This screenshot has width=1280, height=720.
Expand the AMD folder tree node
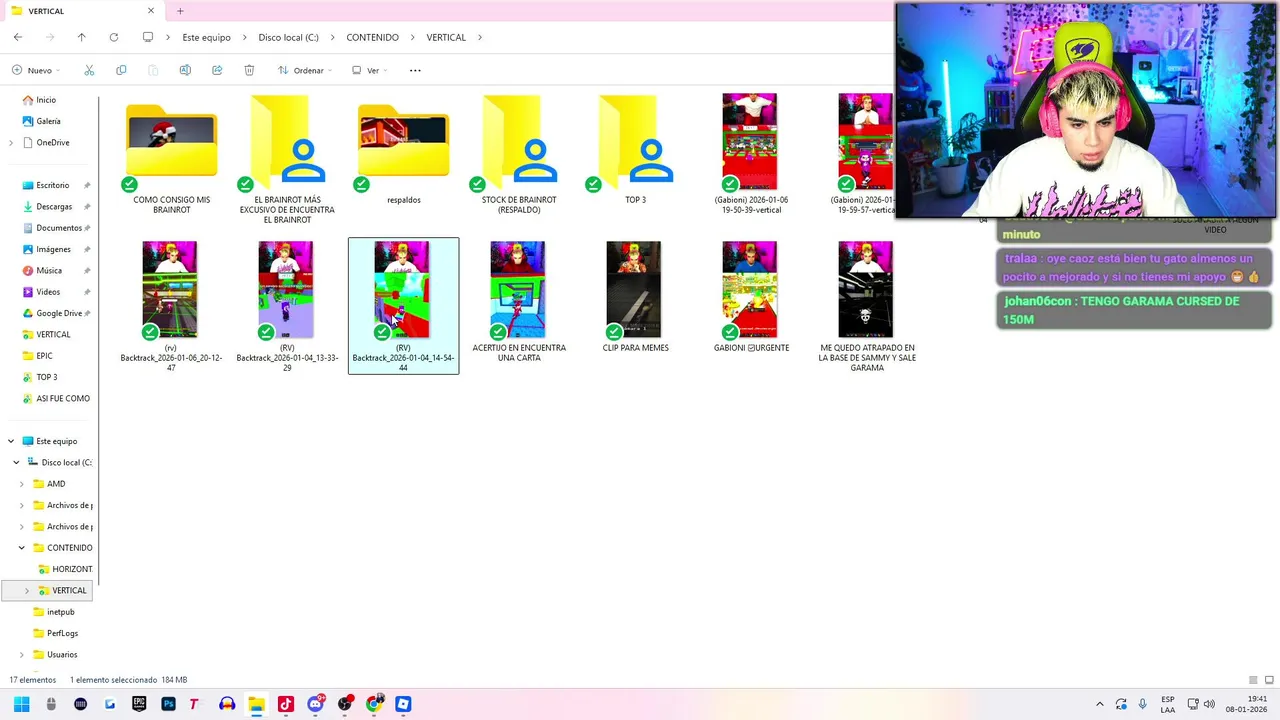tap(21, 484)
